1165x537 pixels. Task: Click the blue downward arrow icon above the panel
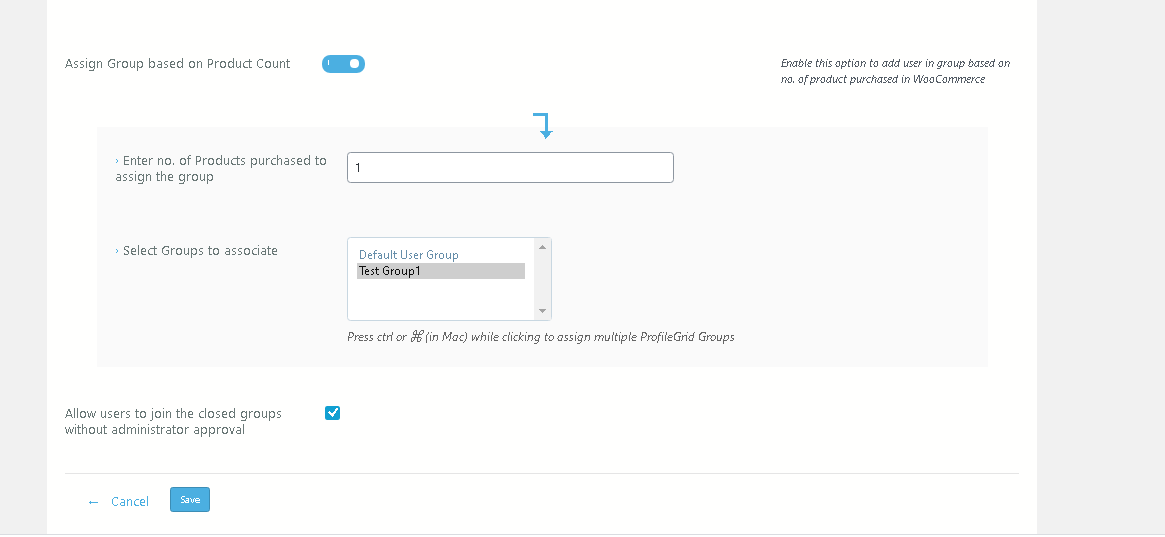[543, 126]
